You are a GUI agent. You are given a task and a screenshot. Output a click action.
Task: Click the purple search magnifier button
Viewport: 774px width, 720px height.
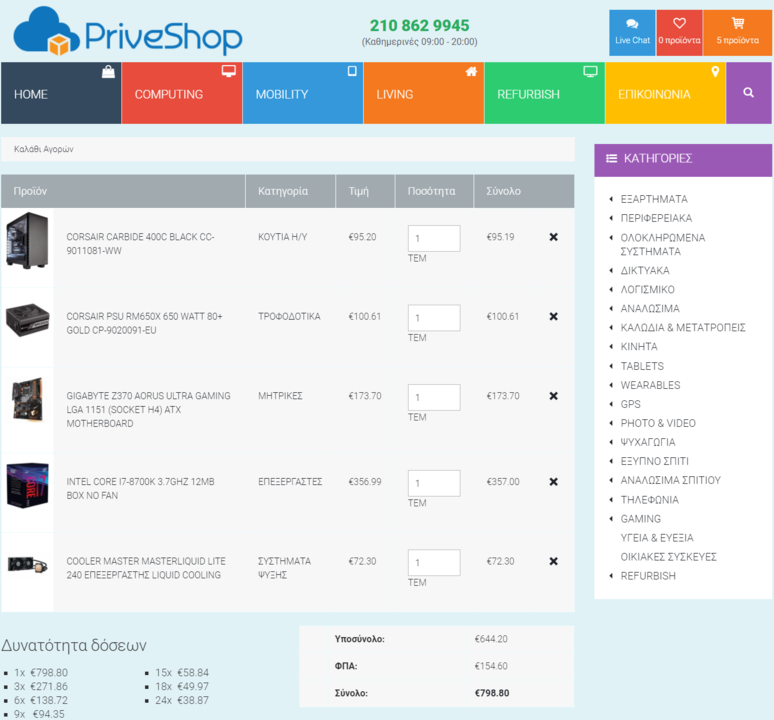[748, 93]
